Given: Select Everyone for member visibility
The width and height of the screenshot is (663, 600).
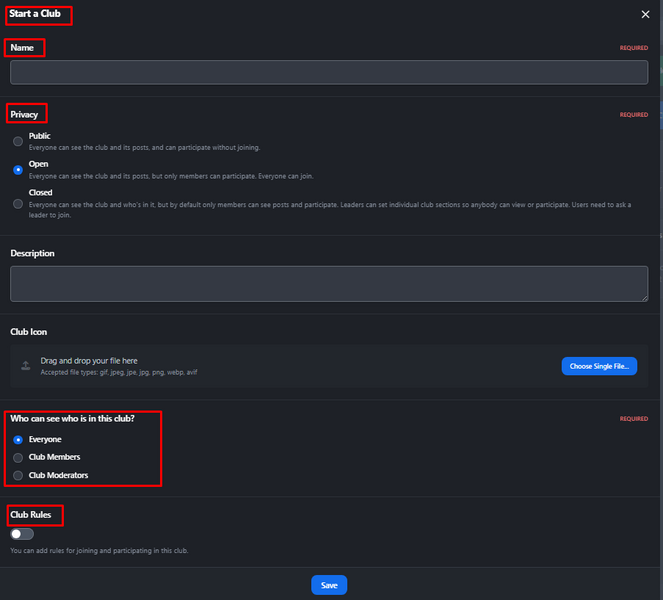Looking at the screenshot, I should coord(18,440).
